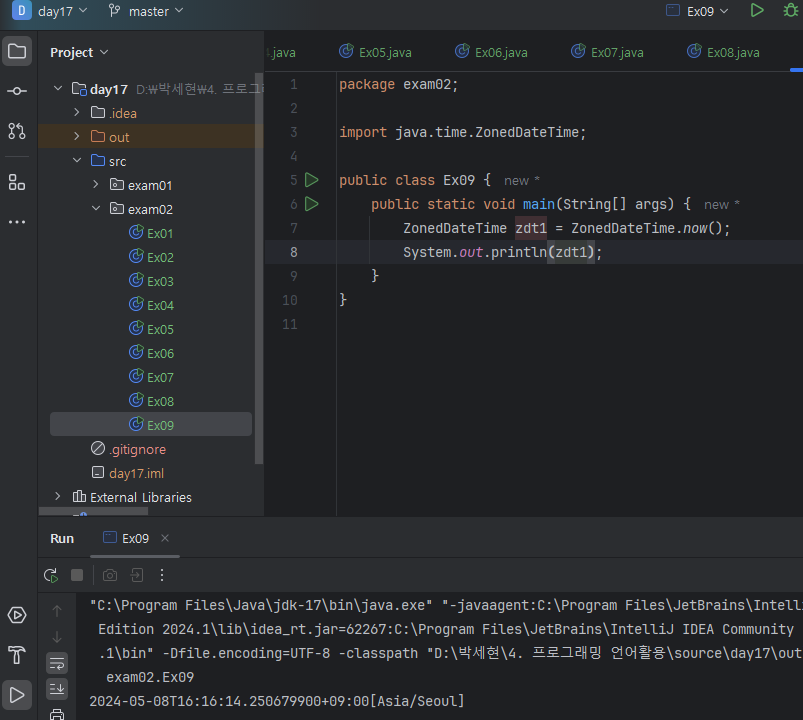Open the Project tool window folder icon

[x=17, y=51]
